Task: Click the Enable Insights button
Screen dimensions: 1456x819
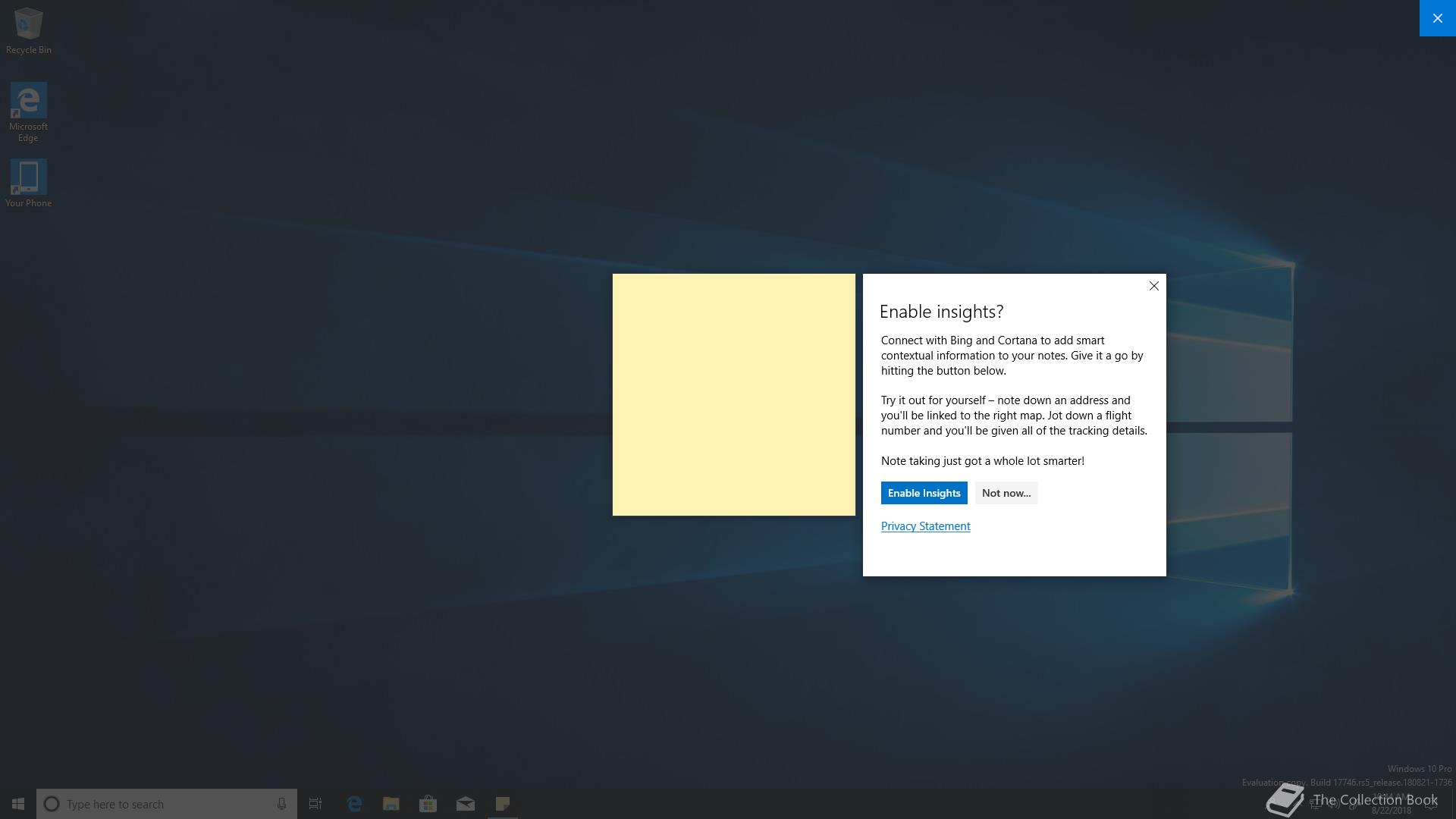Action: click(x=924, y=493)
